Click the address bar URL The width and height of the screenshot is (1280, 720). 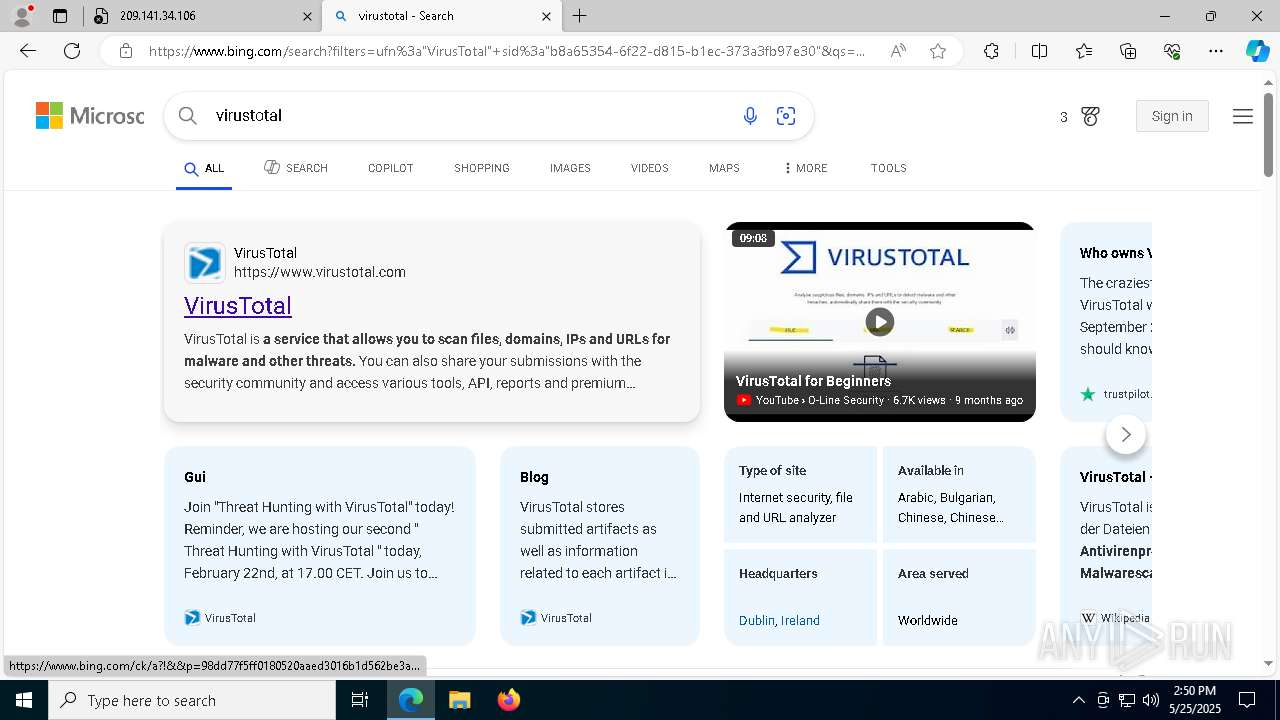coord(507,51)
